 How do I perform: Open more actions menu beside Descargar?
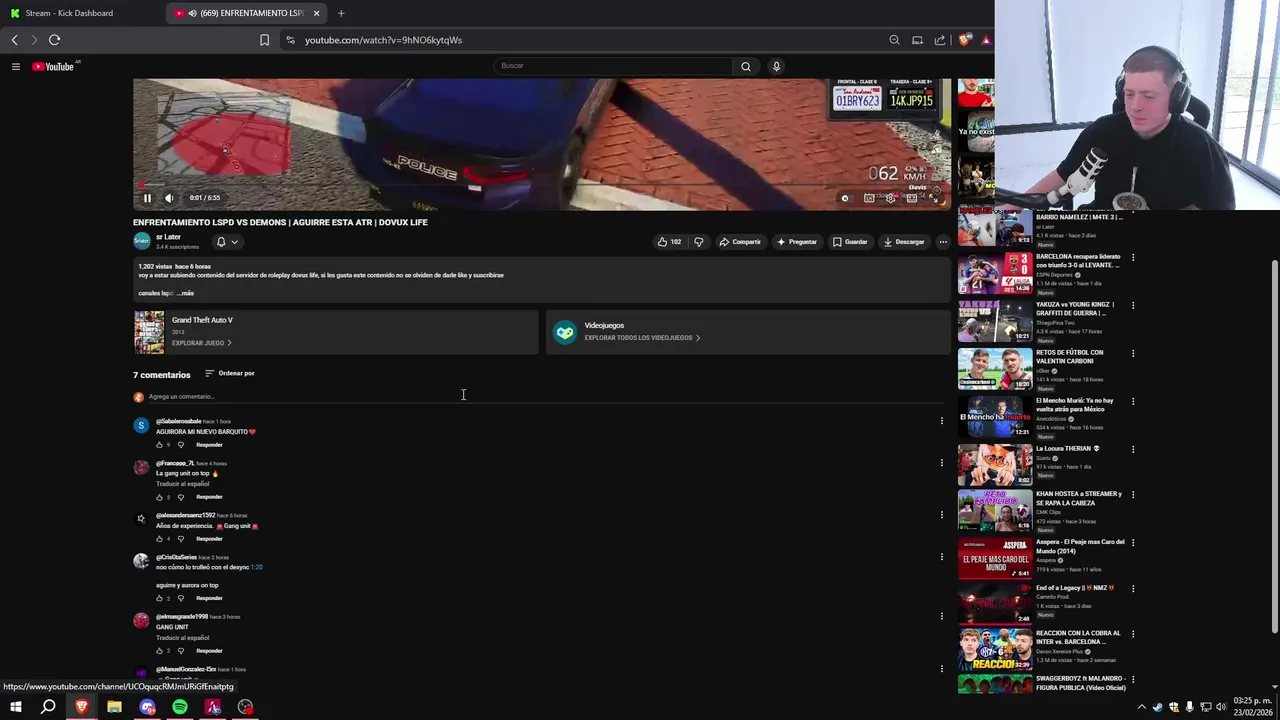(x=943, y=242)
